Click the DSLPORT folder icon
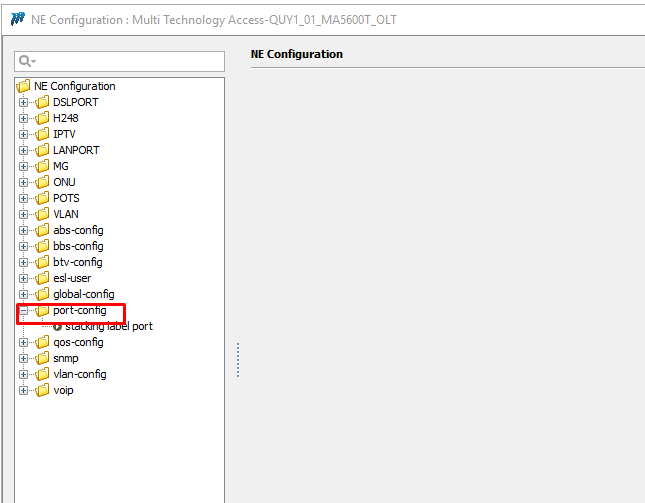Screen dimensions: 645x503 (x=43, y=102)
